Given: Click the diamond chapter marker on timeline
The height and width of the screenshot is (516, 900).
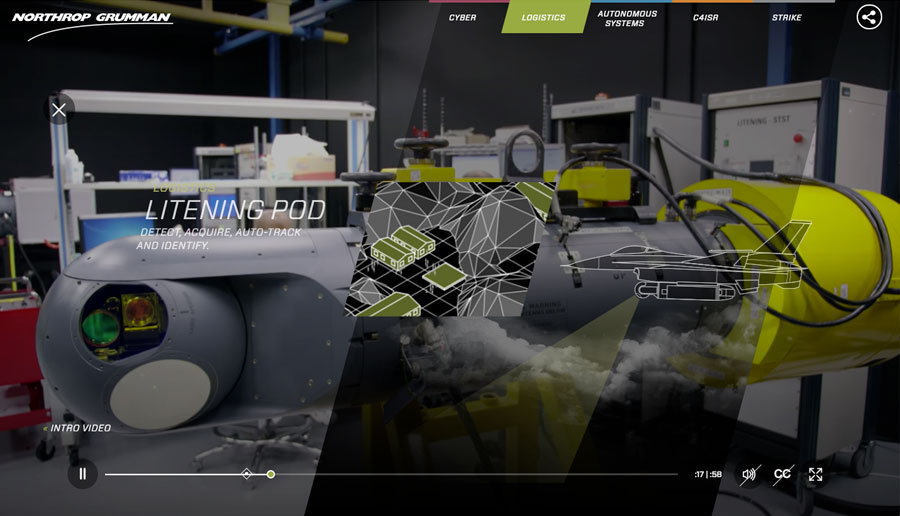Looking at the screenshot, I should (x=247, y=474).
